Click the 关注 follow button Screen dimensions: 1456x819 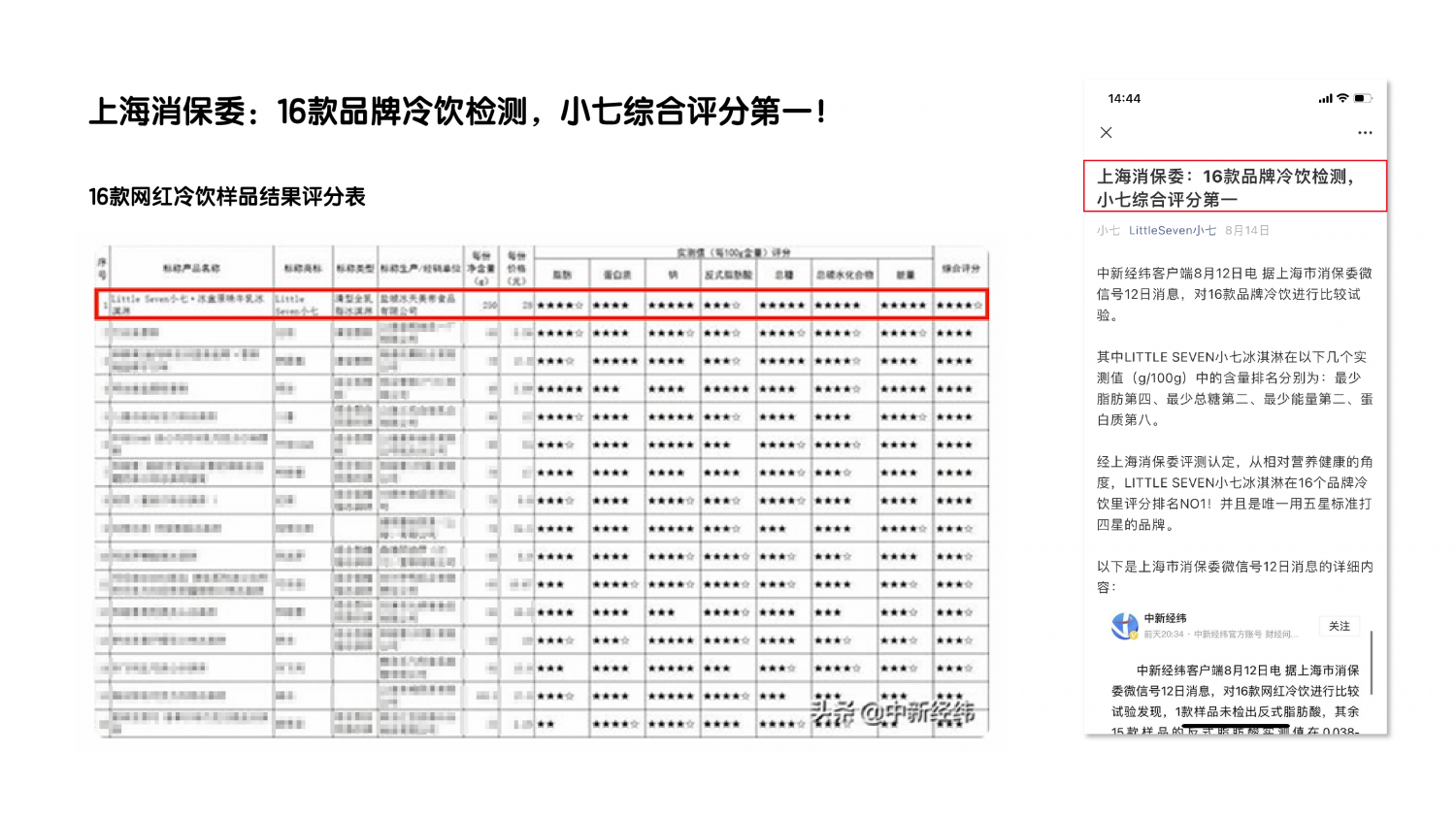pyautogui.click(x=1340, y=626)
